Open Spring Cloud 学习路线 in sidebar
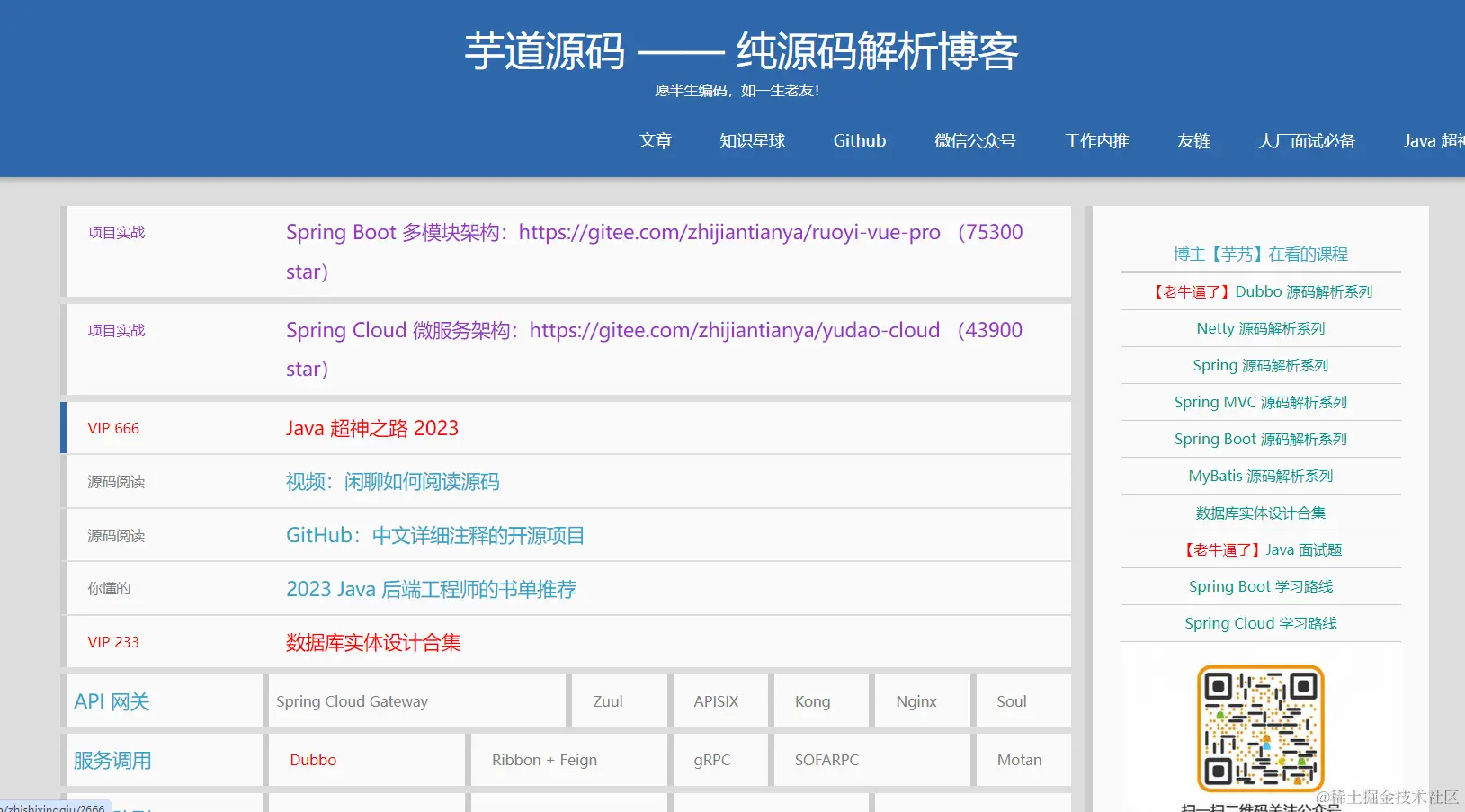Image resolution: width=1465 pixels, height=812 pixels. pos(1260,623)
